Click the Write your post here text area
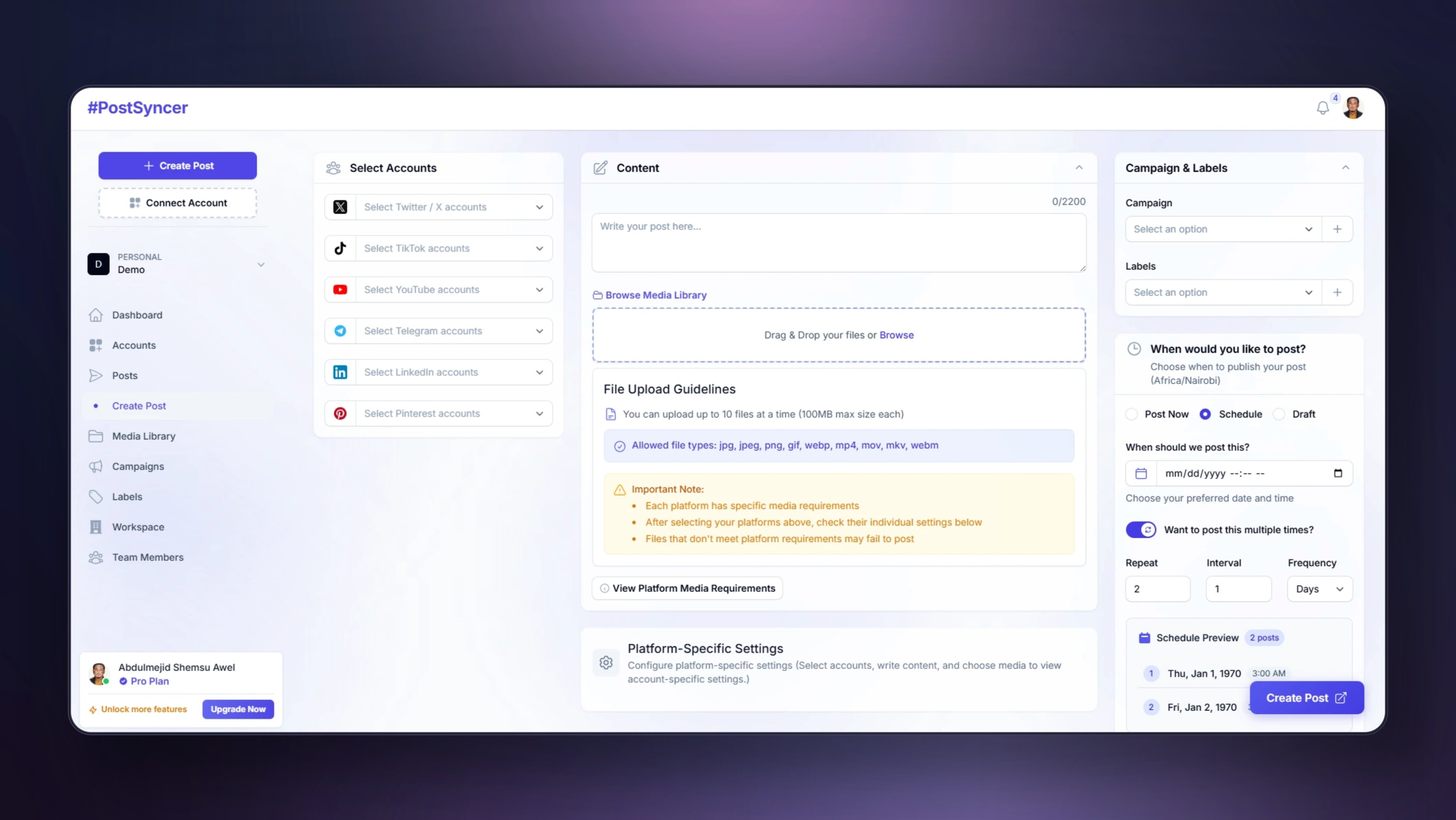The height and width of the screenshot is (820, 1456). coord(839,243)
